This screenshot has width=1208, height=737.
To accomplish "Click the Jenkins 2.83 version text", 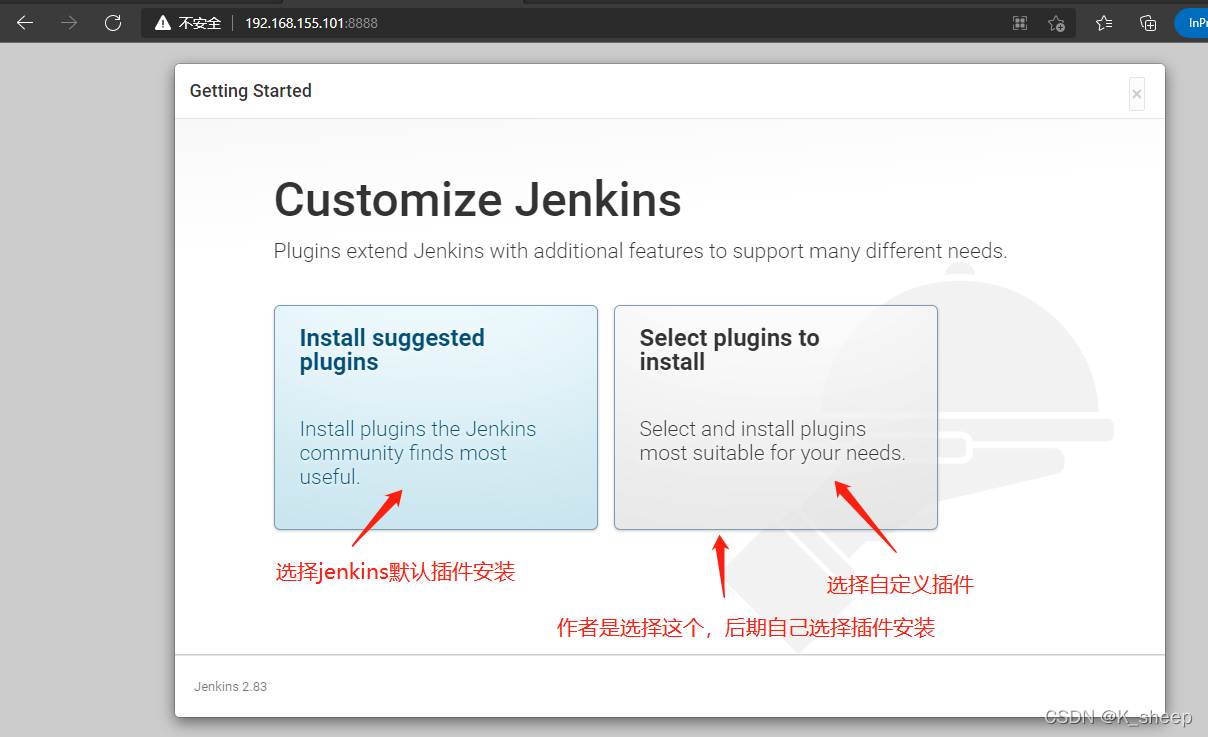I will tap(230, 687).
